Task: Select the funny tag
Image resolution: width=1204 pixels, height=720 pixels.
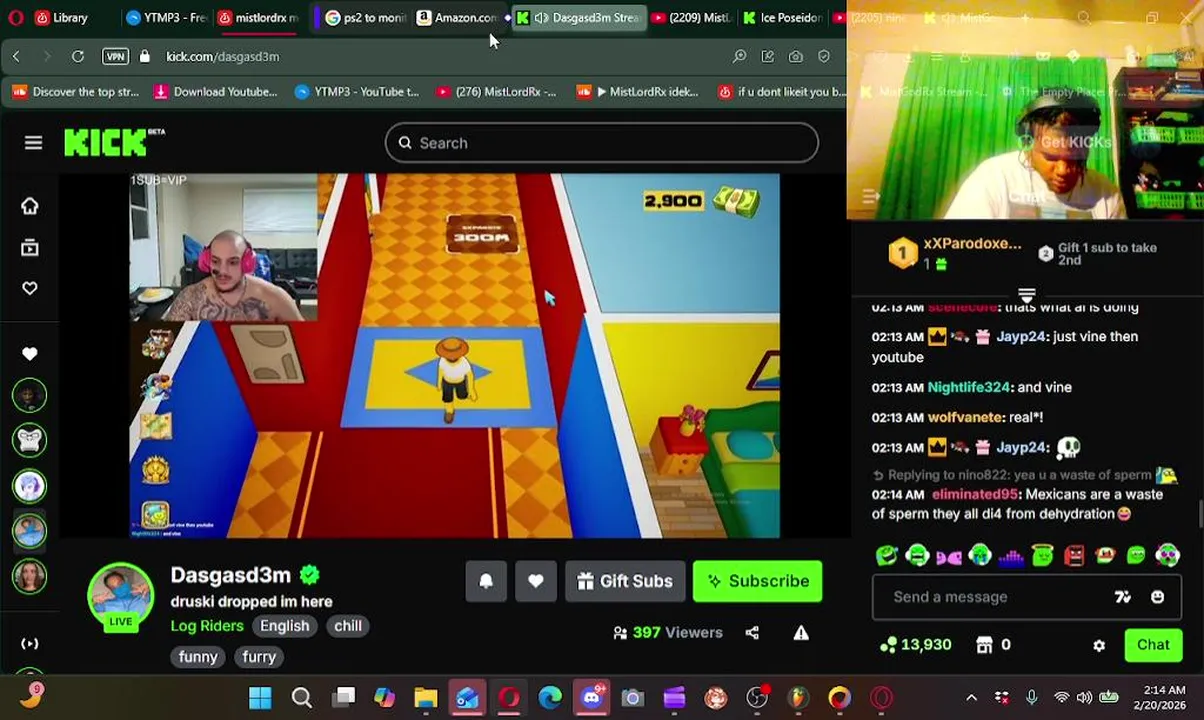Action: point(198,657)
